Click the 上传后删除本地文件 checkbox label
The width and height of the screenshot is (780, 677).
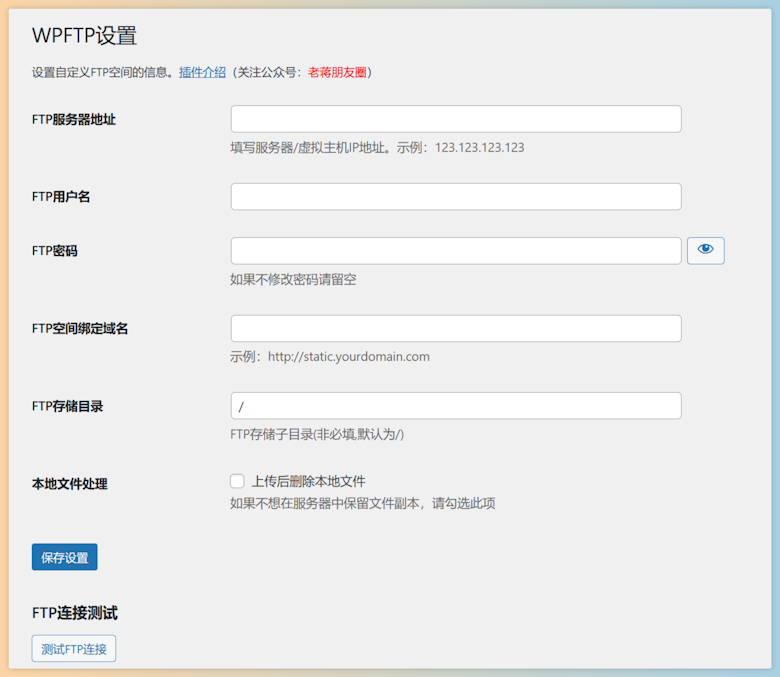click(309, 481)
